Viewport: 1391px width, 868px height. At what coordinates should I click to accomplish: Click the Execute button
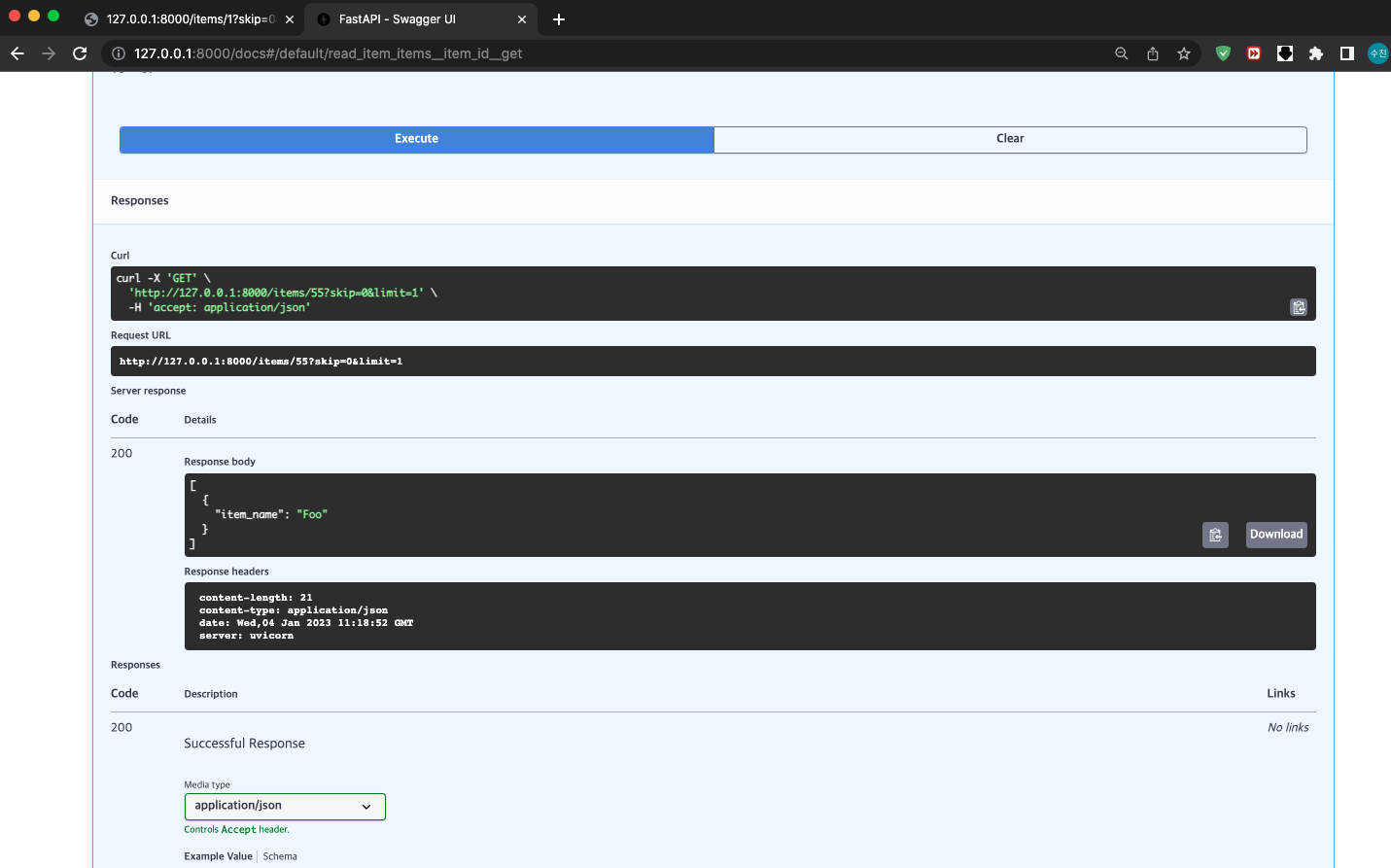point(417,139)
